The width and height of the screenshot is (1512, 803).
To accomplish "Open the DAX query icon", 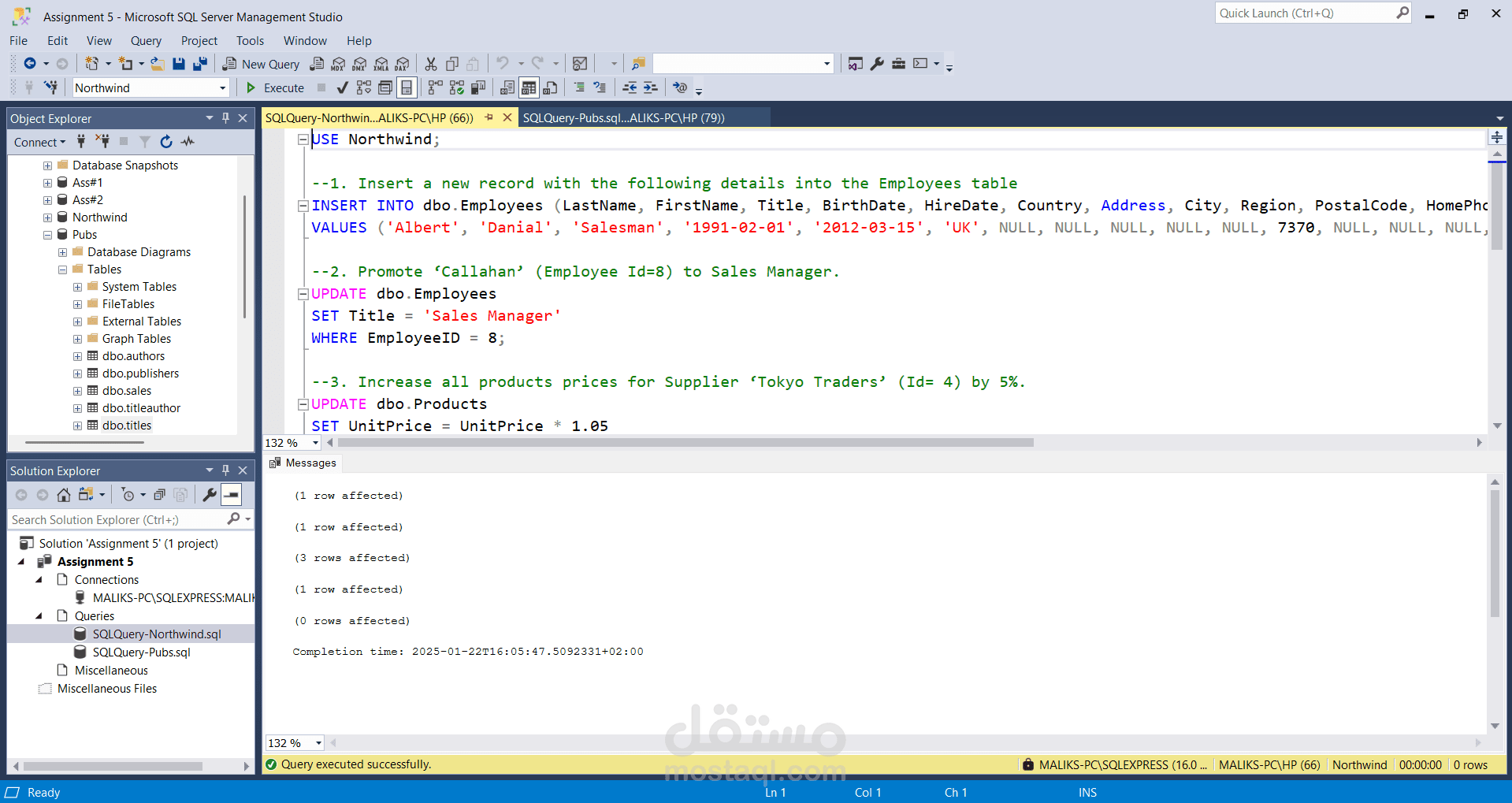I will [x=403, y=64].
